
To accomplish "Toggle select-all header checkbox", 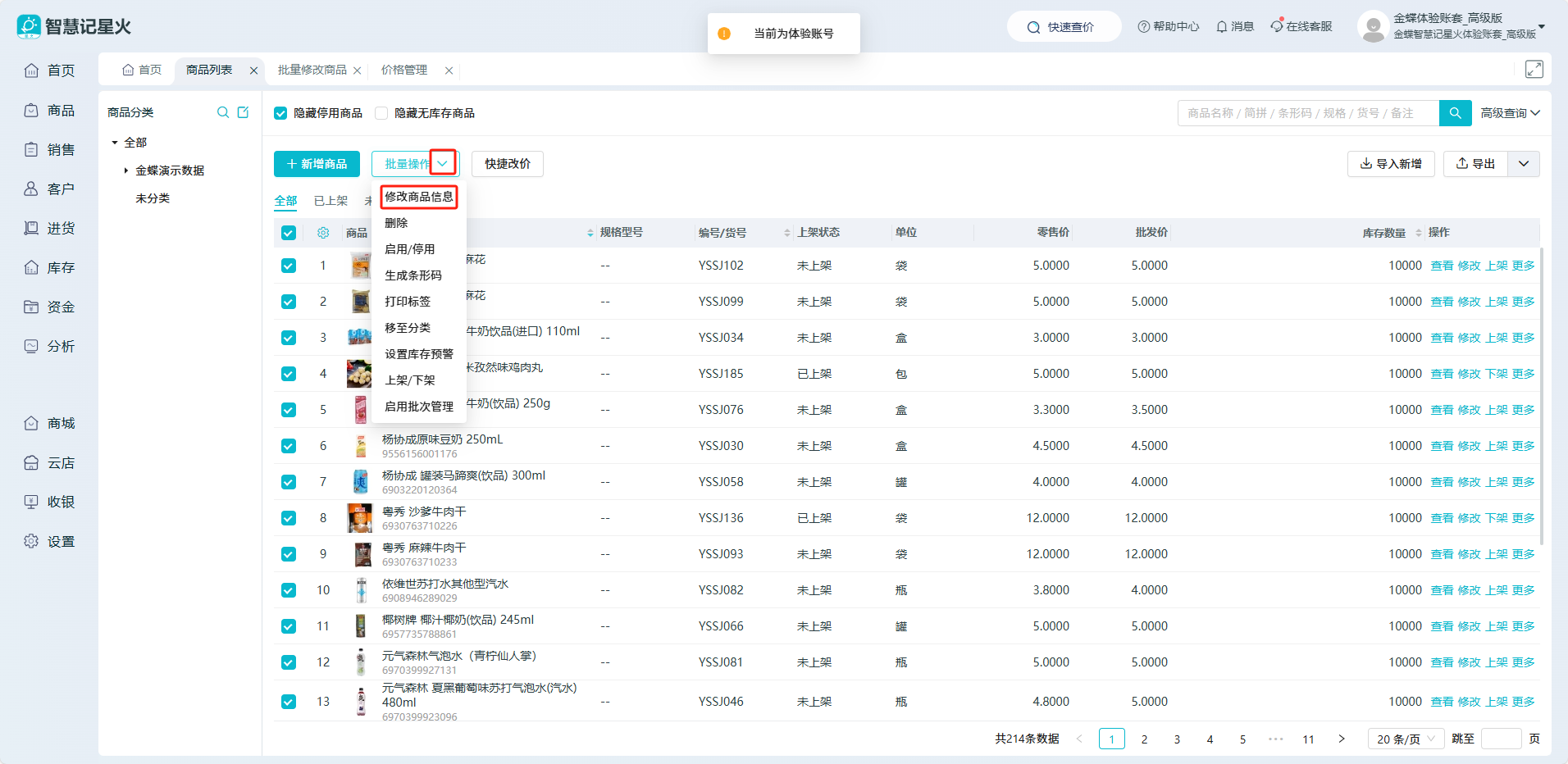I will coord(289,233).
